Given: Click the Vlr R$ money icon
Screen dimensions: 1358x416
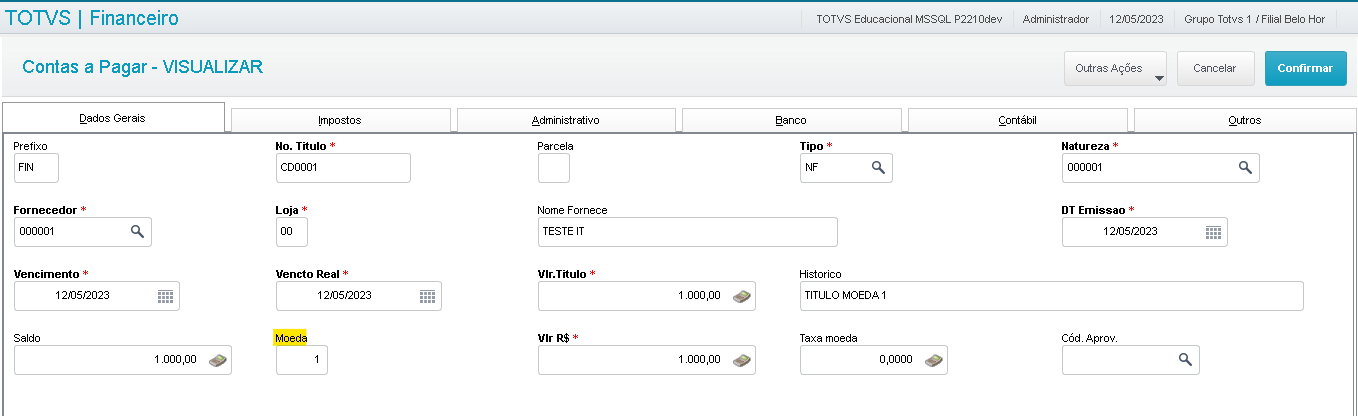Looking at the screenshot, I should tap(741, 360).
